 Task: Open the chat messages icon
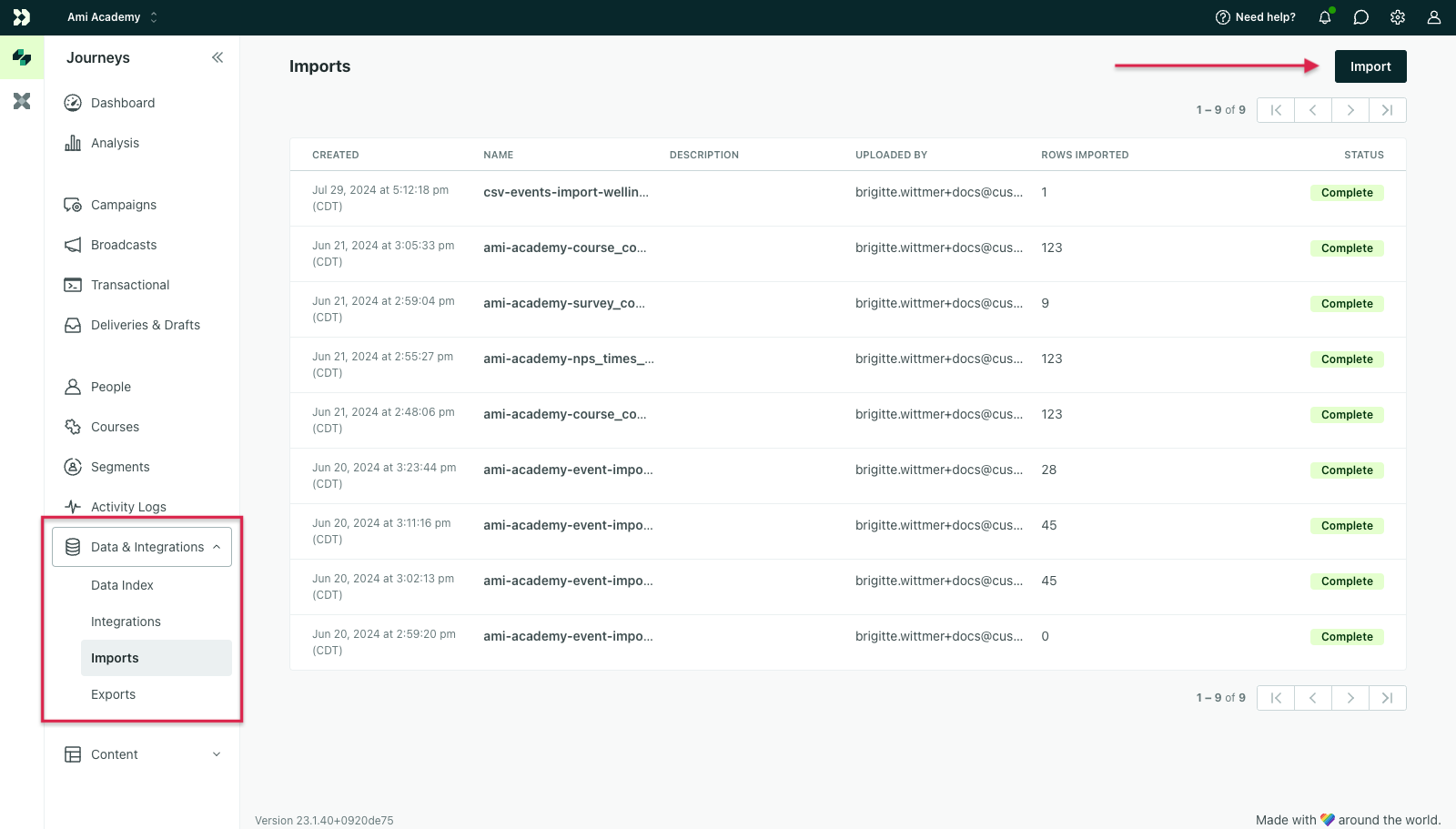pyautogui.click(x=1361, y=17)
